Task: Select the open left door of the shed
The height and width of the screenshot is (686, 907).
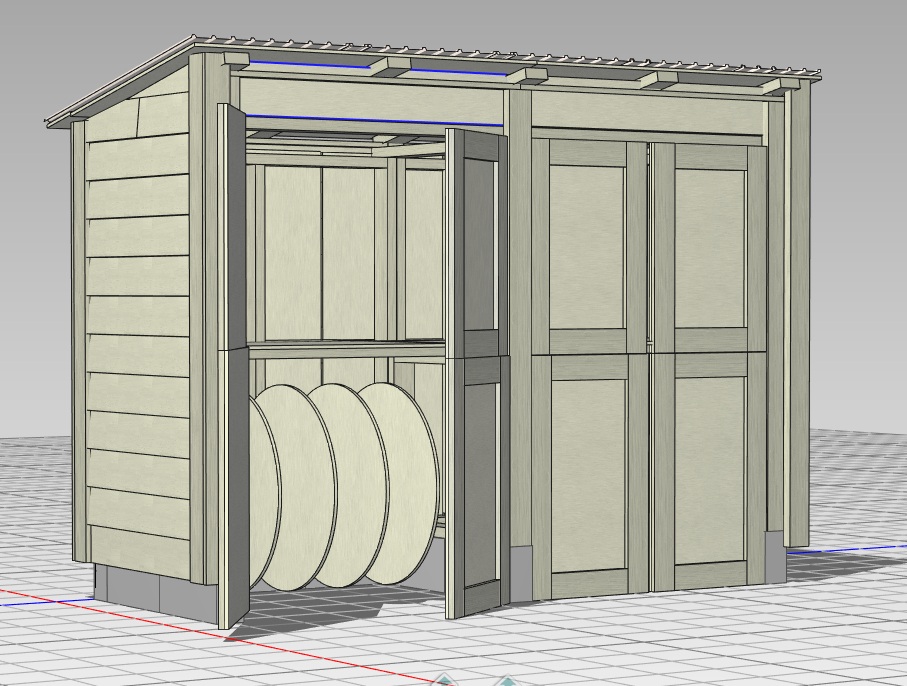Action: point(234,364)
